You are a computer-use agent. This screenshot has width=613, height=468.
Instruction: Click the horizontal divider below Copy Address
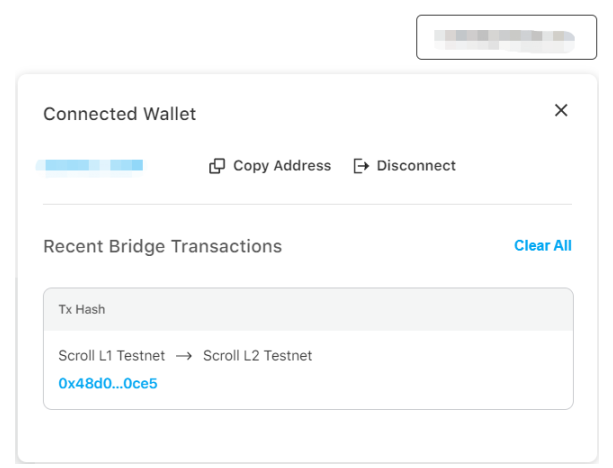click(307, 204)
